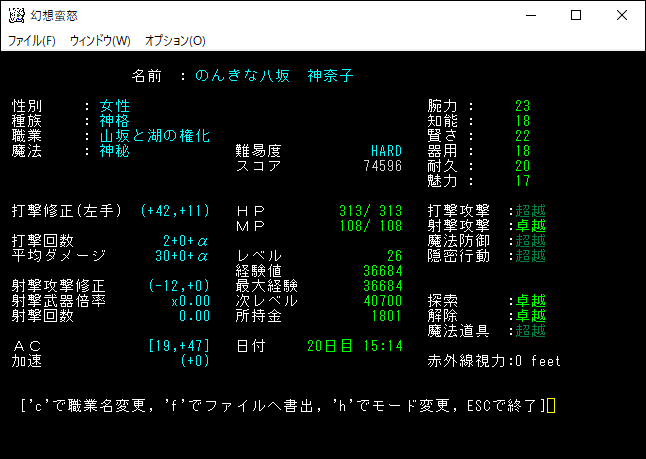Viewport: 646px width, 459px height.
Task: Open the オプション(O) menu
Action: [175, 41]
